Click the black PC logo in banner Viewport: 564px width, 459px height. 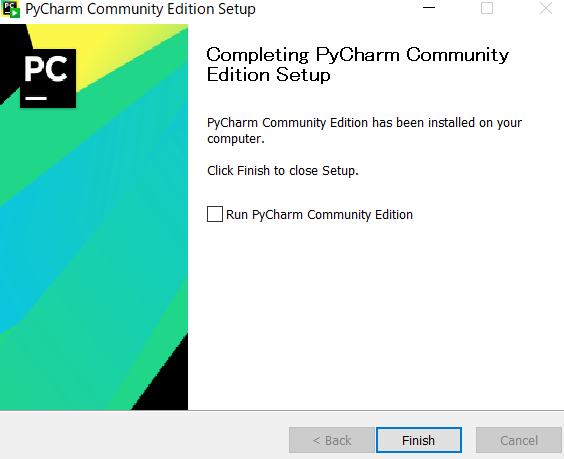(x=48, y=78)
